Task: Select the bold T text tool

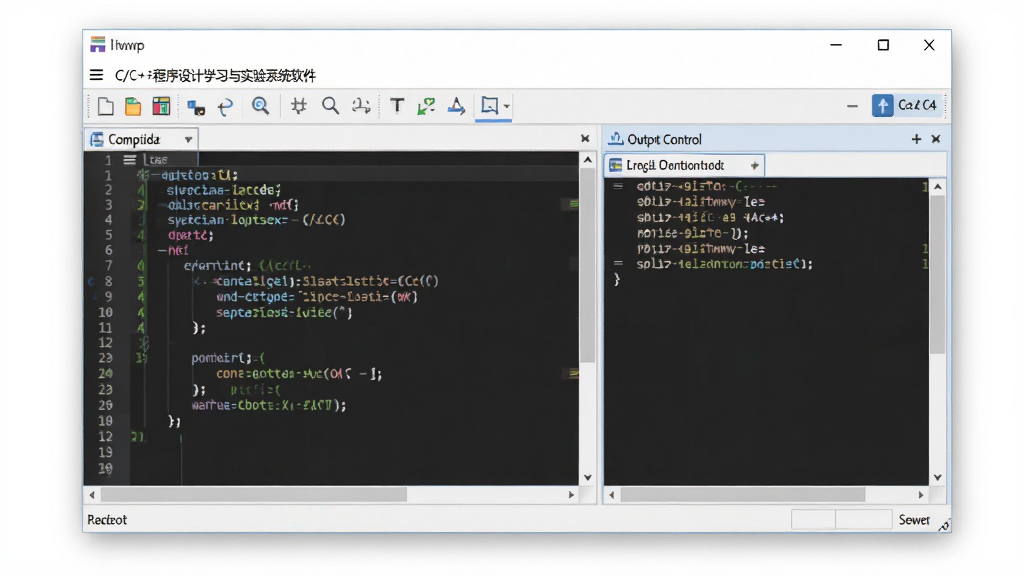Action: 397,106
